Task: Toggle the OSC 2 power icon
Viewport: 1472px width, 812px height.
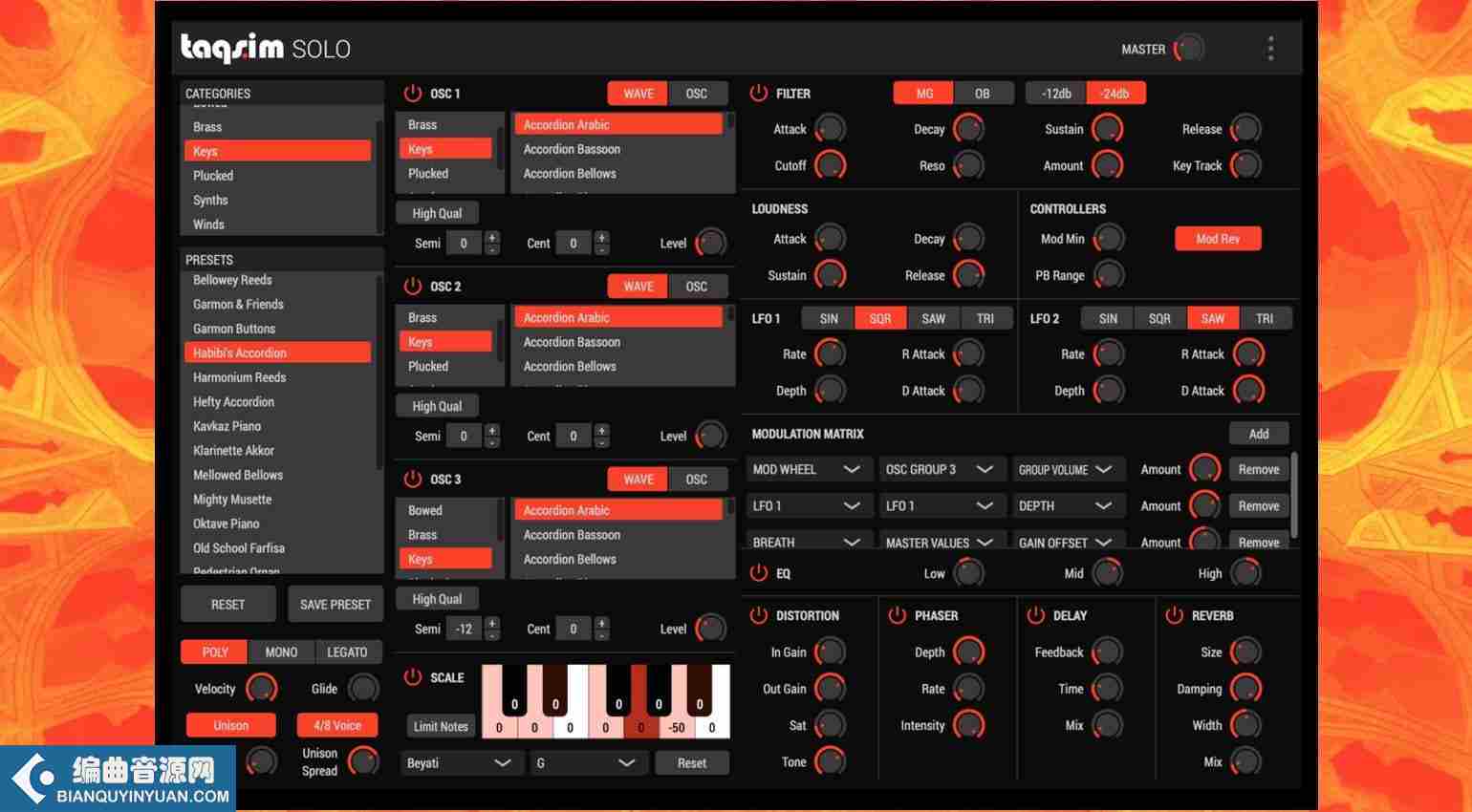Action: [412, 287]
